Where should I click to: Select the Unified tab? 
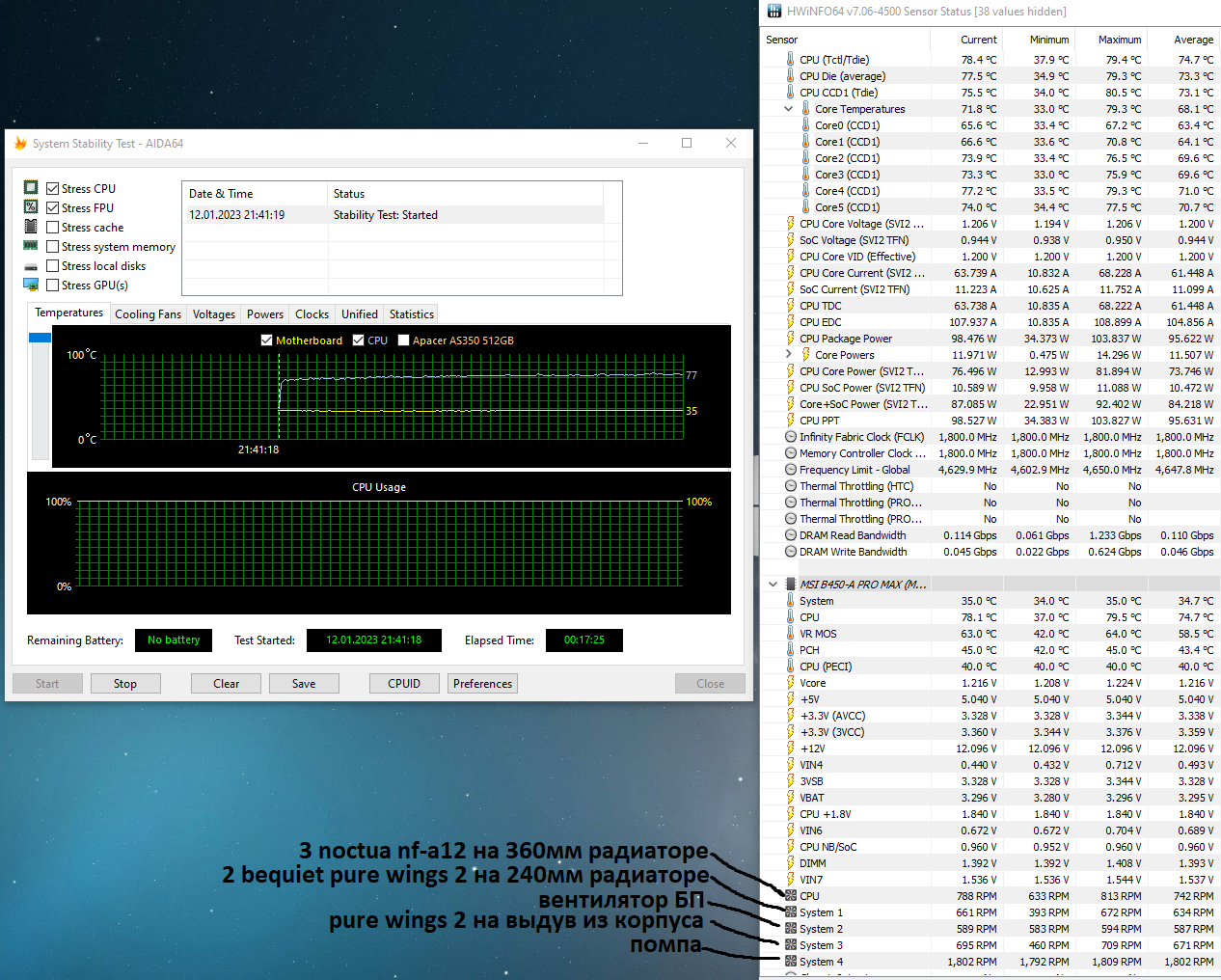point(360,314)
